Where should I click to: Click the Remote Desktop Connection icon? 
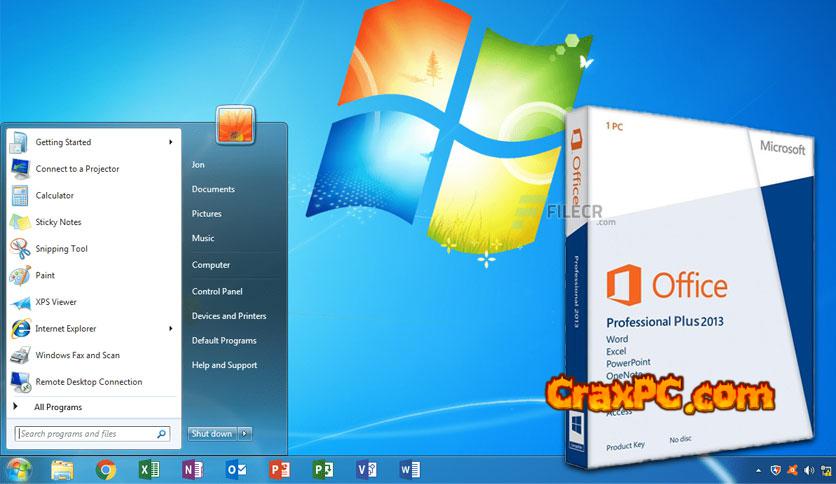(x=20, y=382)
